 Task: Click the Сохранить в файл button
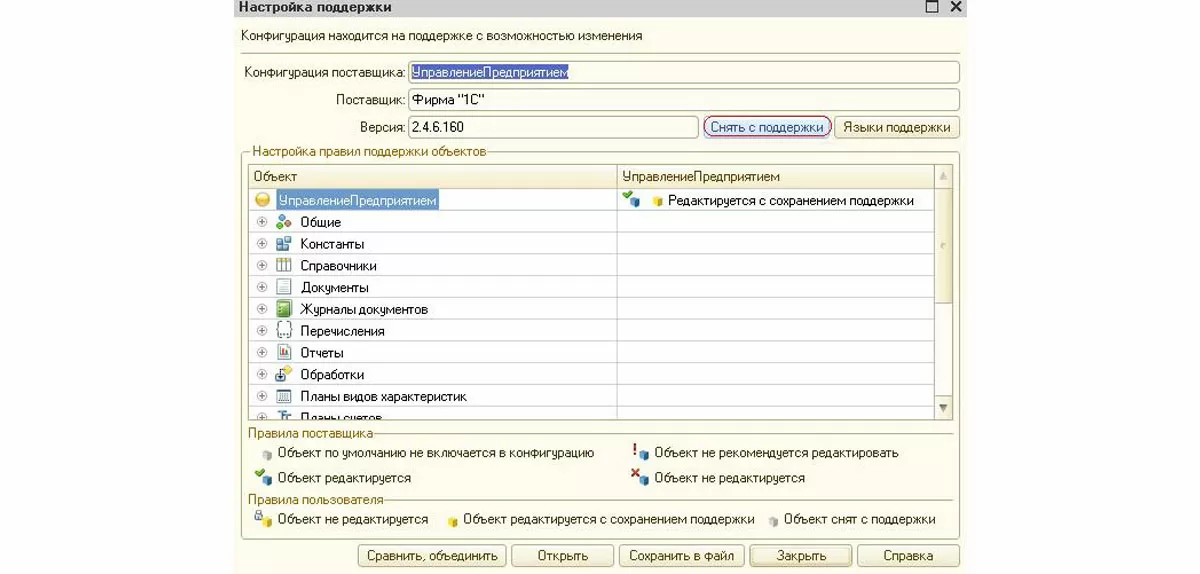[x=681, y=556]
